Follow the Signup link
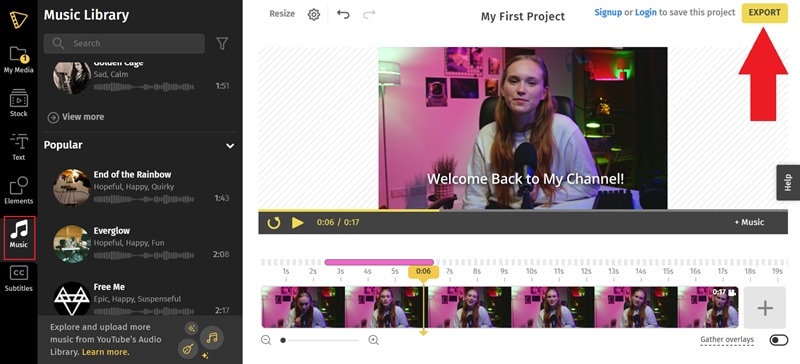Viewport: 800px width, 364px height. [x=608, y=12]
